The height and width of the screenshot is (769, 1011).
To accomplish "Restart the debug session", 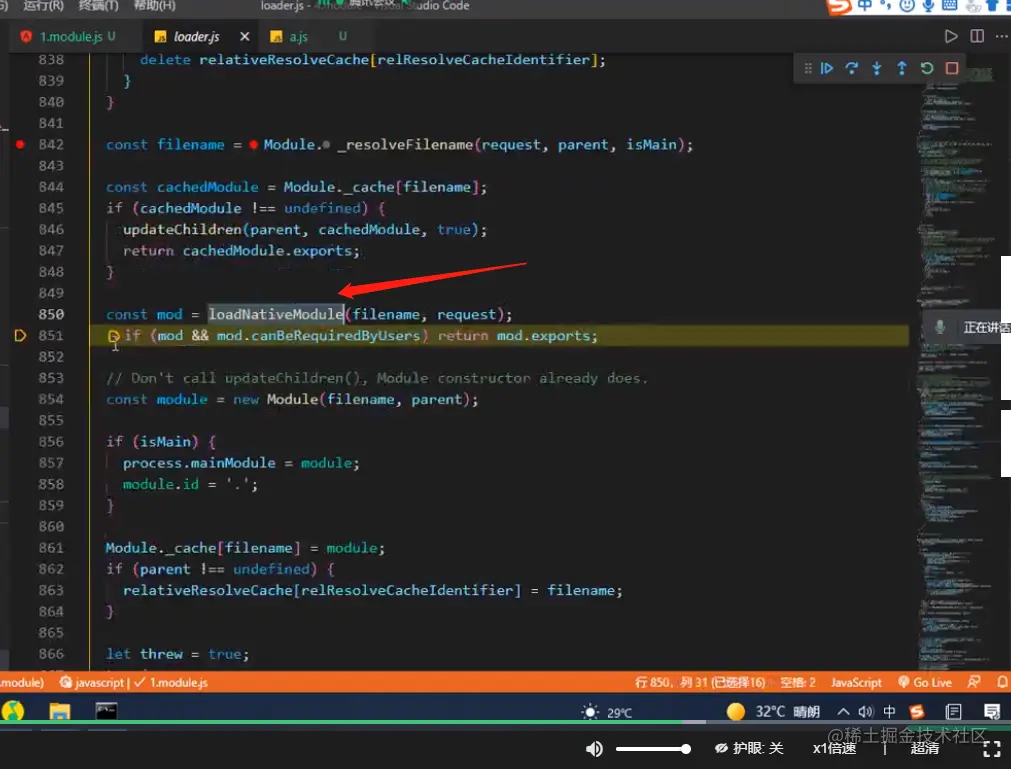I will (927, 68).
